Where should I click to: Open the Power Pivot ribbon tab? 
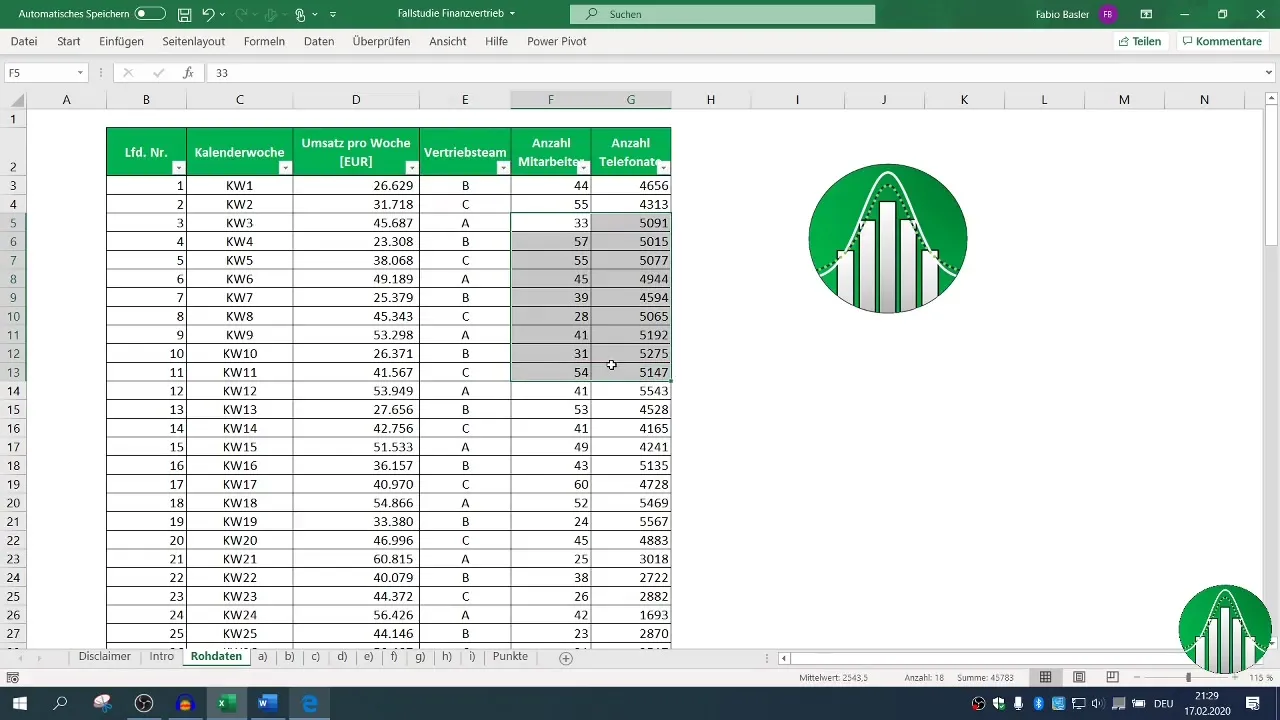pos(556,41)
